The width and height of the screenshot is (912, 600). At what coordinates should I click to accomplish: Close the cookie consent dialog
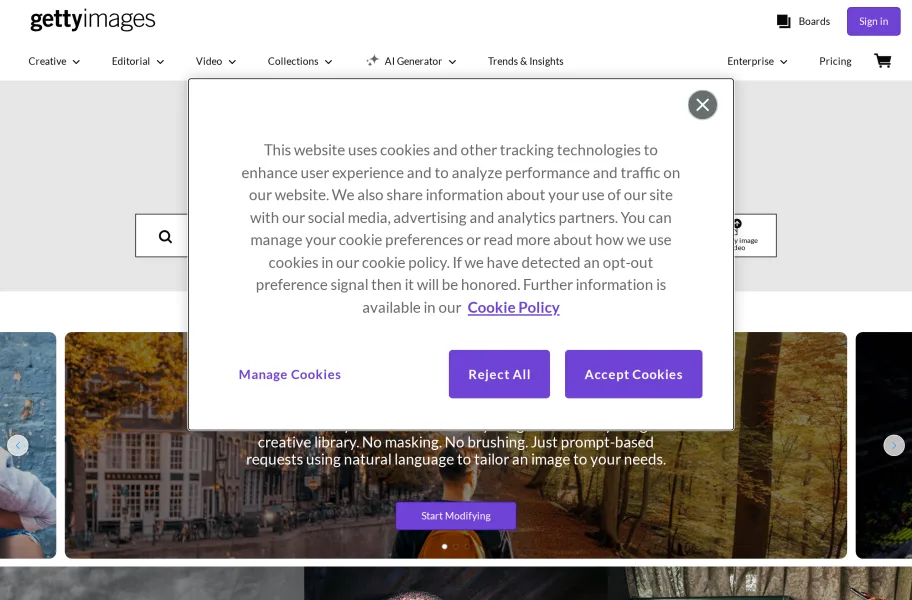pos(702,105)
